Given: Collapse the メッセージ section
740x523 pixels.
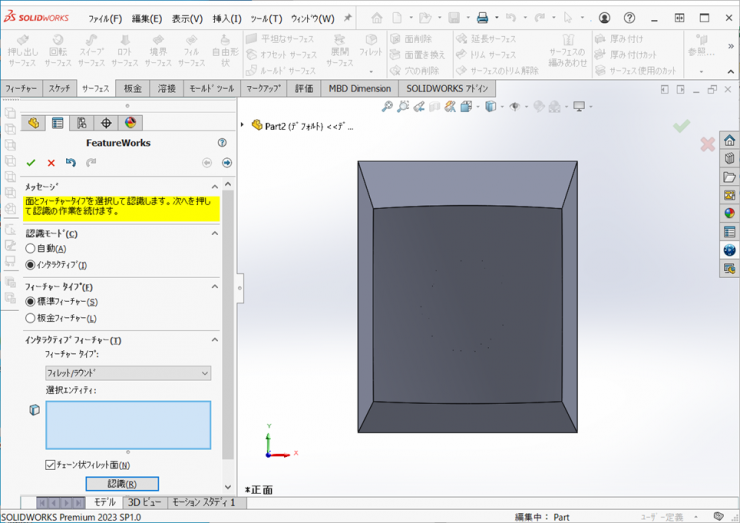Looking at the screenshot, I should click(214, 187).
